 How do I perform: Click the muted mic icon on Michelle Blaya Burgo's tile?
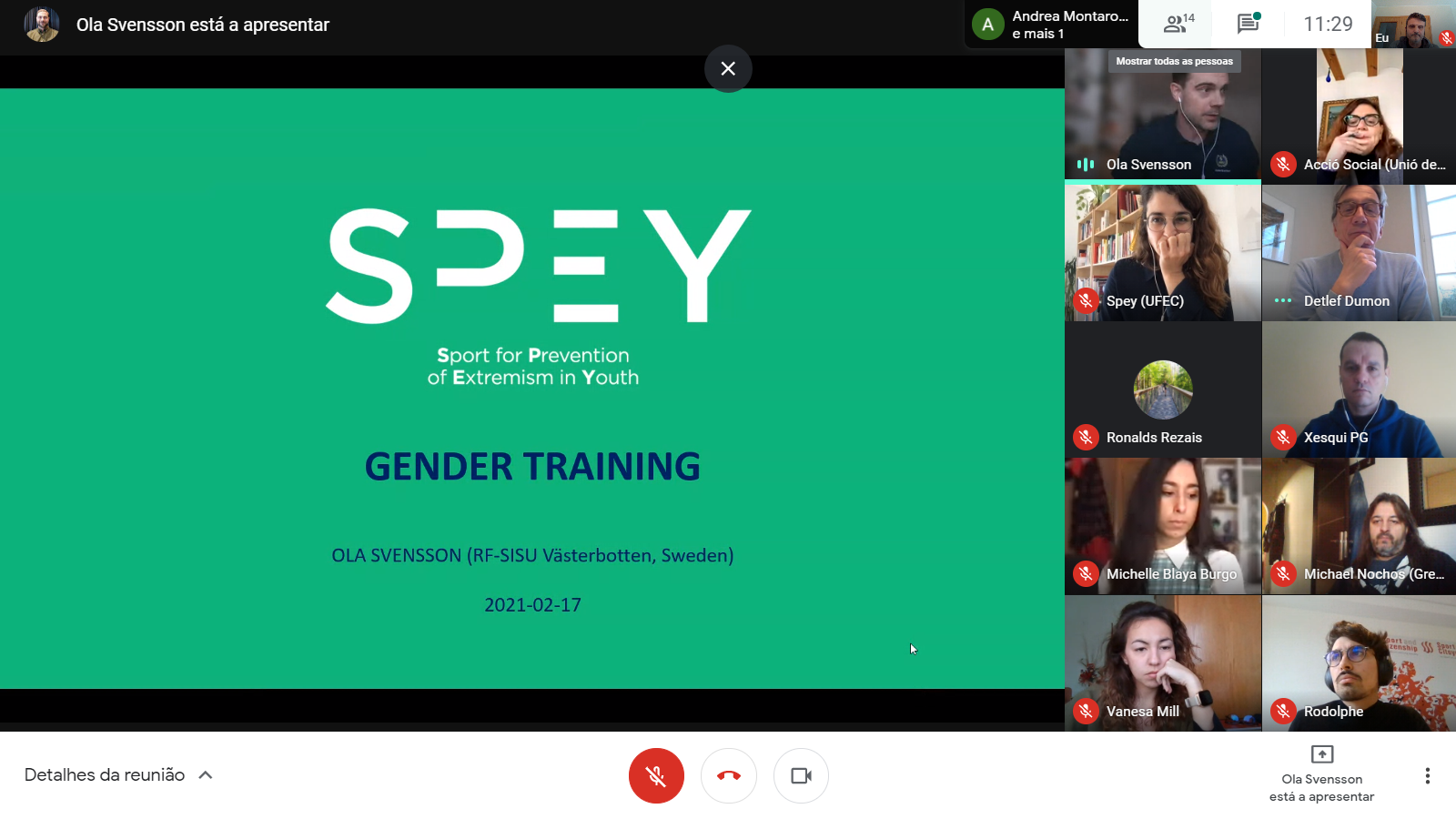[x=1086, y=573]
